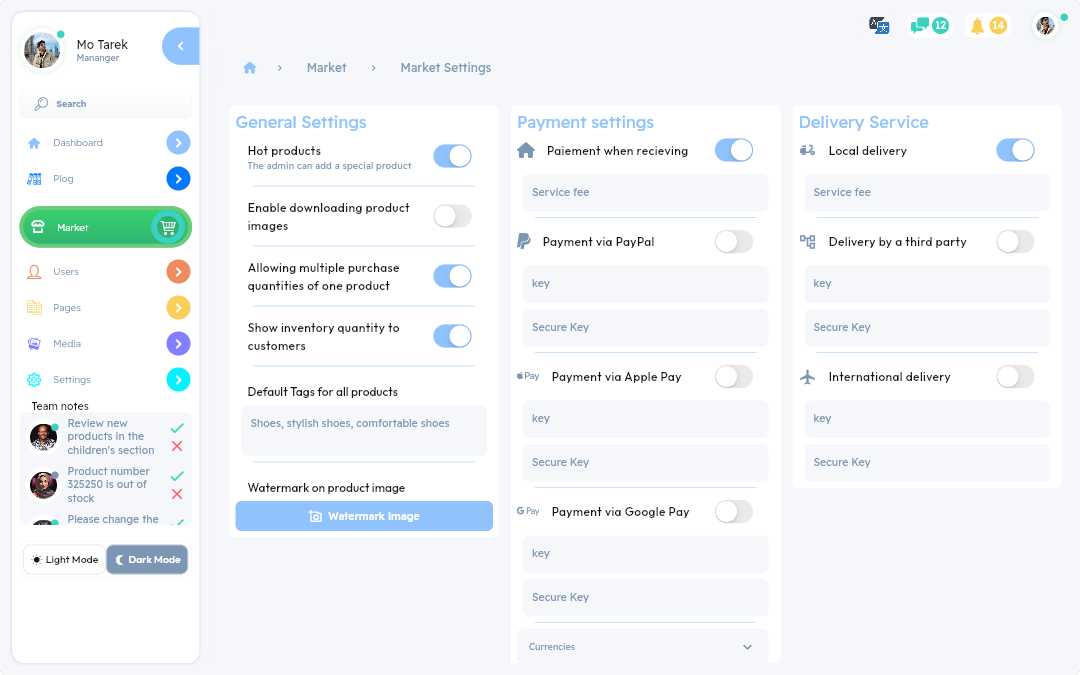Approve the children's section review note
This screenshot has height=675, width=1080.
(177, 428)
